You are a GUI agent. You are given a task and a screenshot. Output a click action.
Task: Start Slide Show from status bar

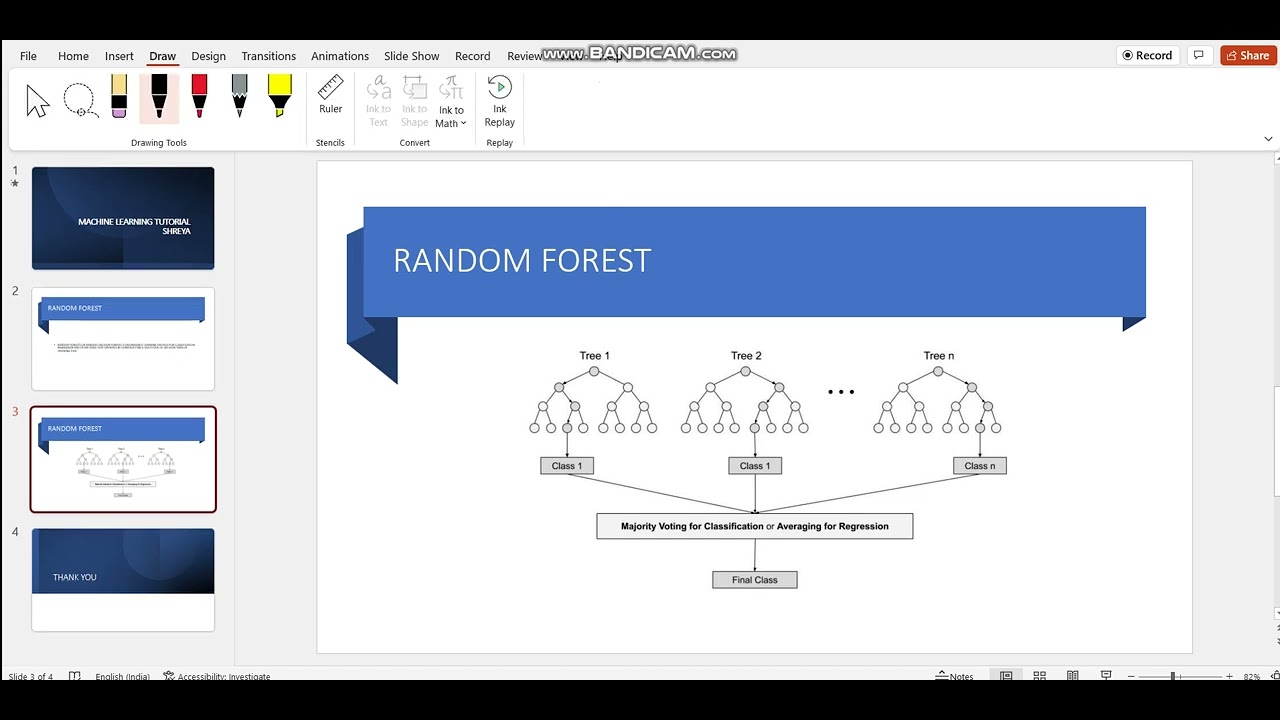click(x=1105, y=676)
